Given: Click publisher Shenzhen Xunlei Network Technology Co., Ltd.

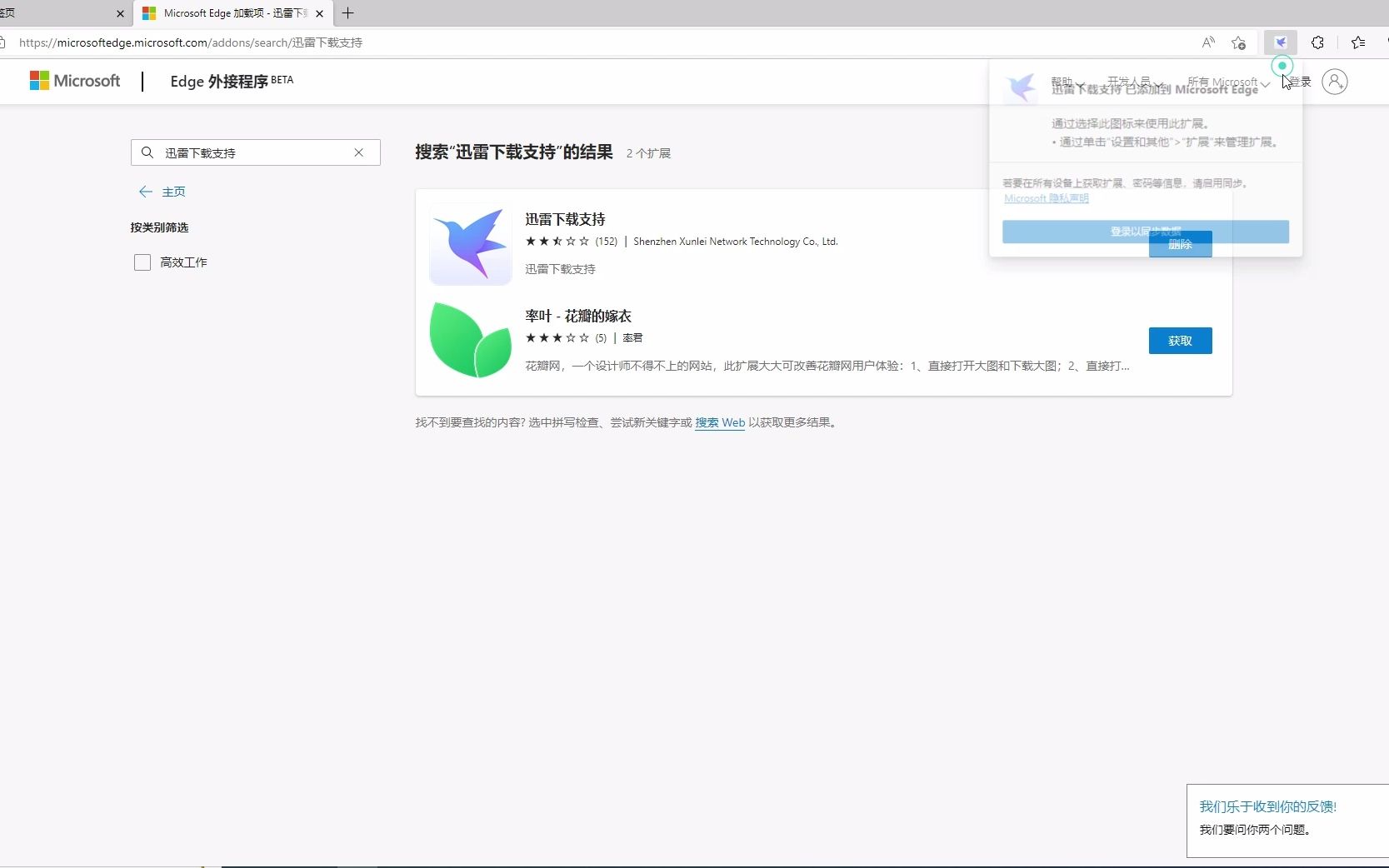Looking at the screenshot, I should click(736, 242).
